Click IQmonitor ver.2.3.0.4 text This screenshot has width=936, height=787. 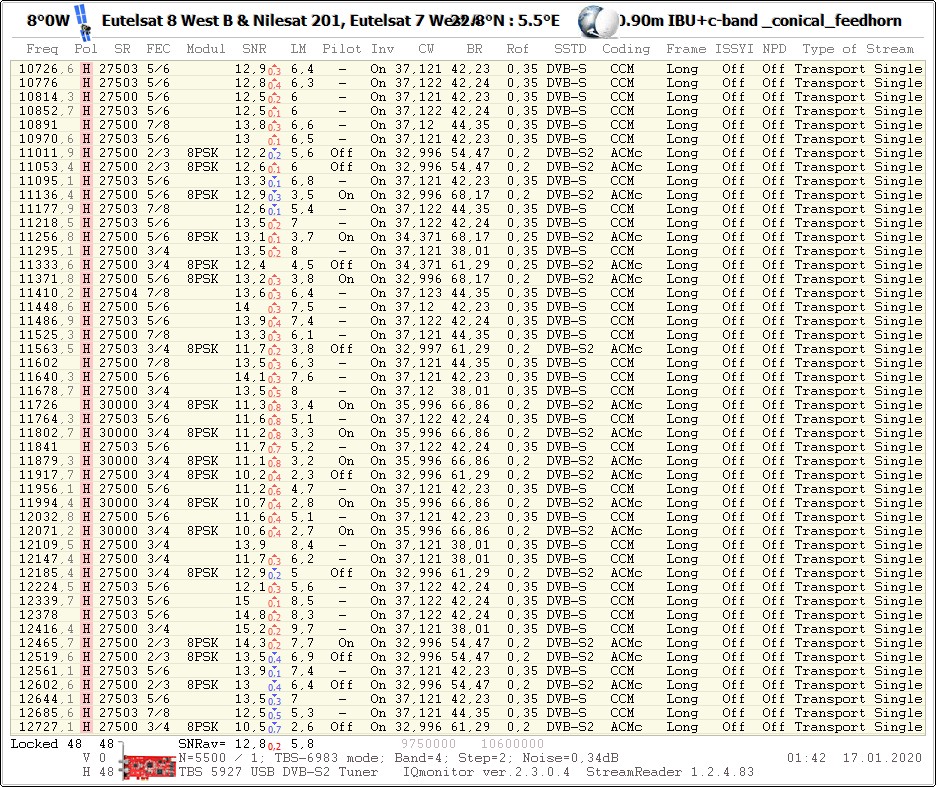pos(486,772)
